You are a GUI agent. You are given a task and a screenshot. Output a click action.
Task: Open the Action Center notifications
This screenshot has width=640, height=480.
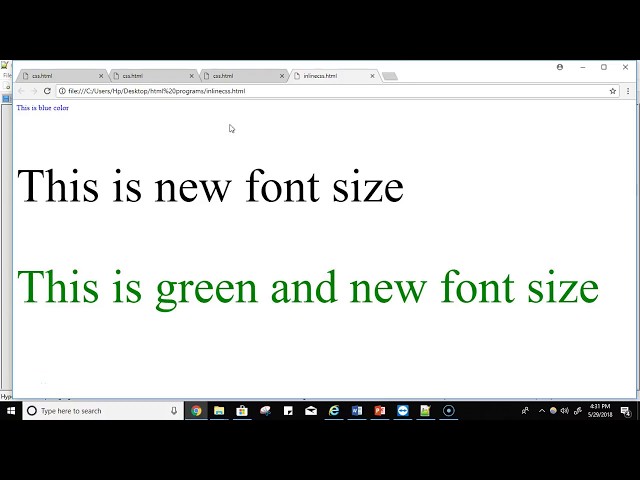coord(626,411)
